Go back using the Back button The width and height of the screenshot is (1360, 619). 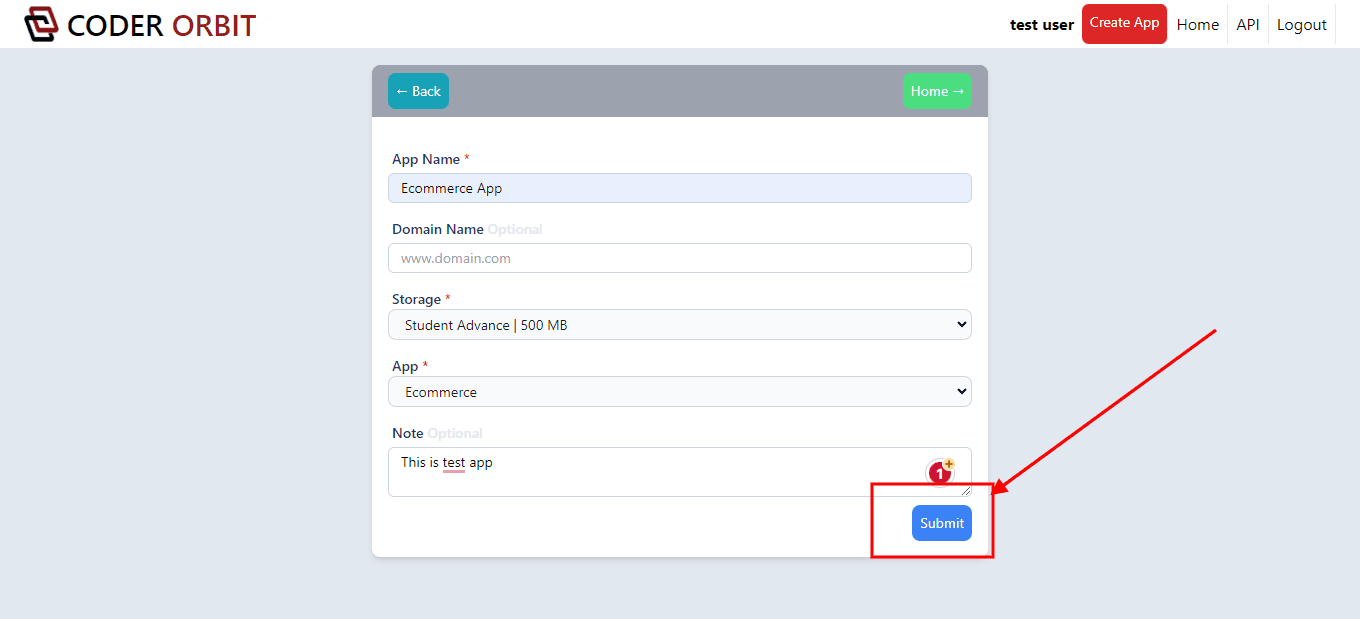(418, 91)
